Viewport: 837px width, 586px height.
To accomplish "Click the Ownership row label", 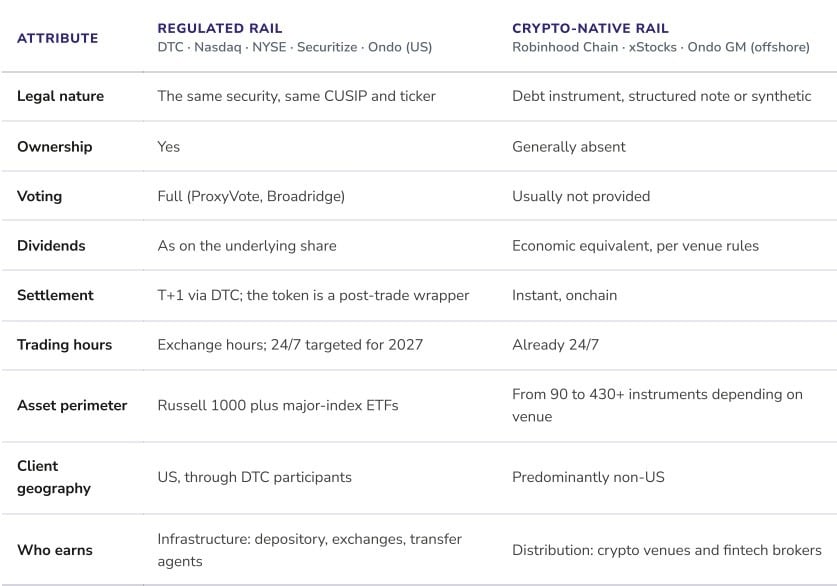I will click(x=54, y=147).
